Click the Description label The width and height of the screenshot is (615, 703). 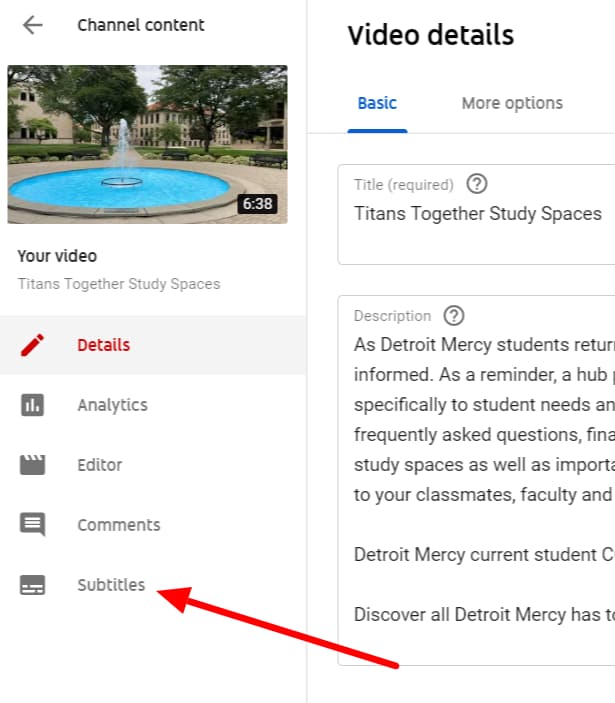tap(392, 316)
